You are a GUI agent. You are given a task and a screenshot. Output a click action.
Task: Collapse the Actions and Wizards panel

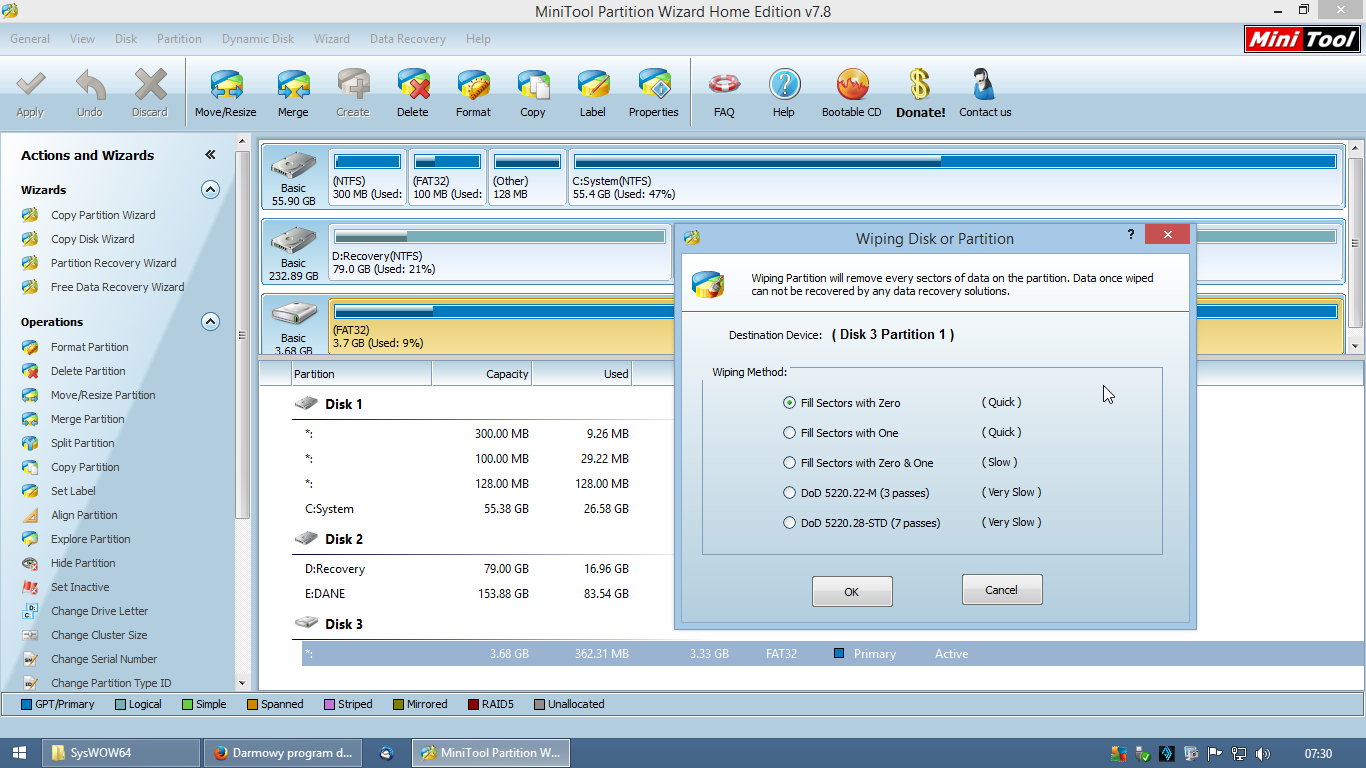click(x=210, y=155)
